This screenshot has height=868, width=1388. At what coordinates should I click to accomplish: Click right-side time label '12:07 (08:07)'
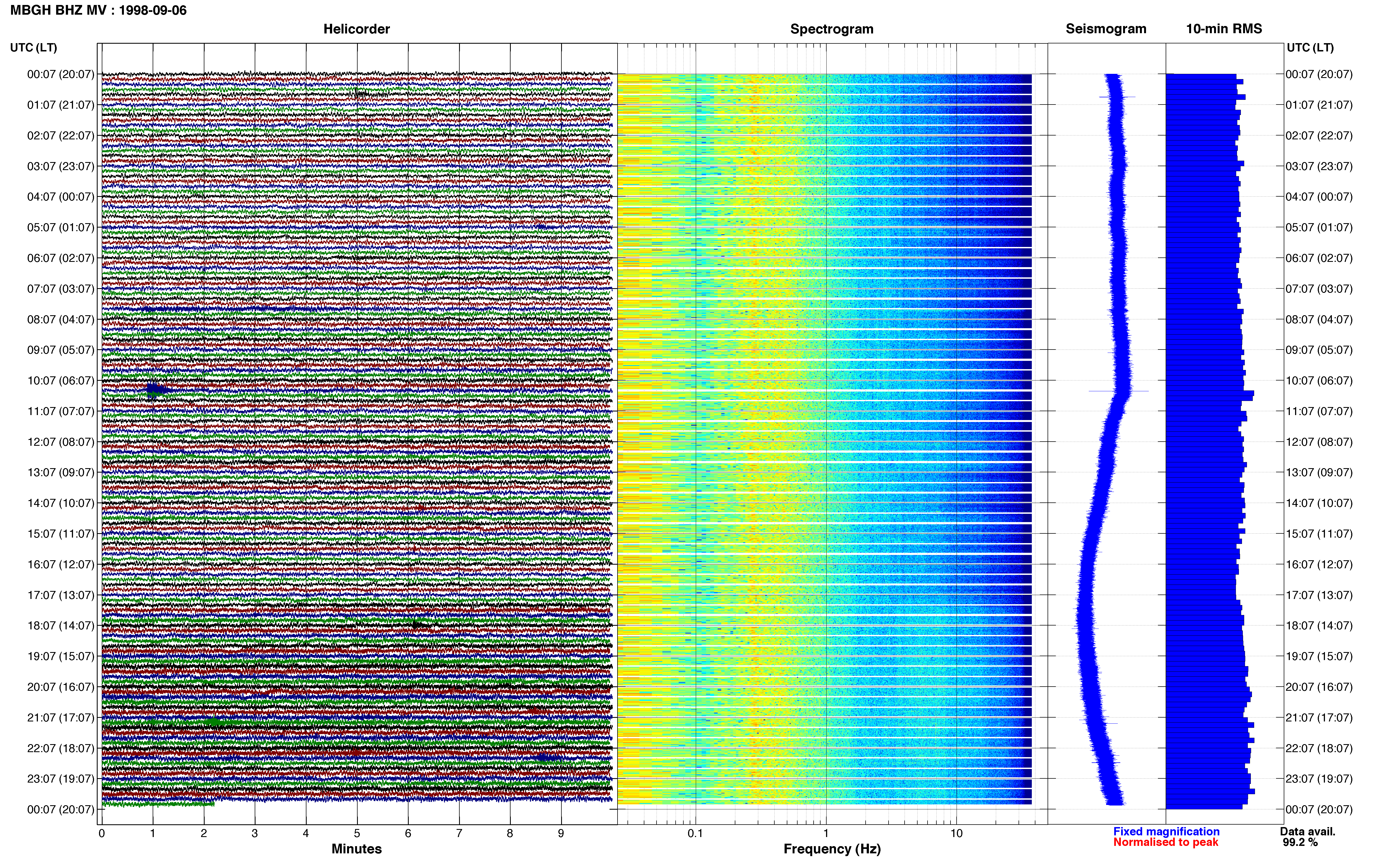1319,442
